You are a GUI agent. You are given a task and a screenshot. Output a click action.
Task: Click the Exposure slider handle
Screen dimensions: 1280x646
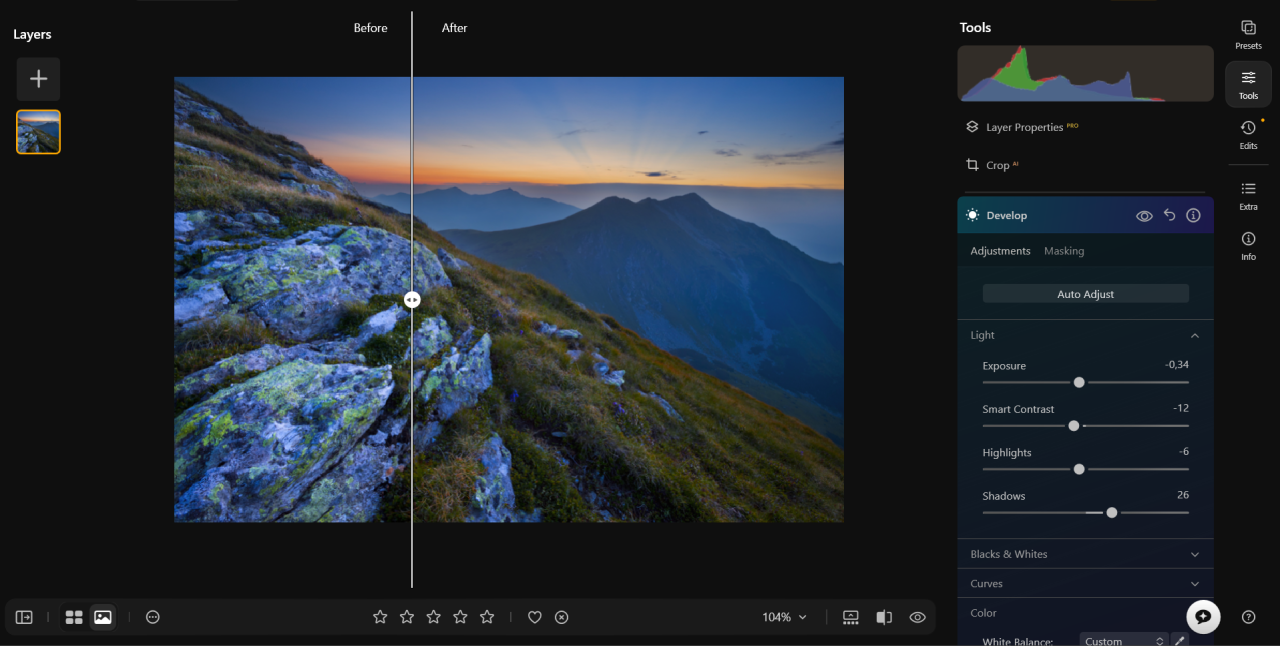tap(1079, 382)
